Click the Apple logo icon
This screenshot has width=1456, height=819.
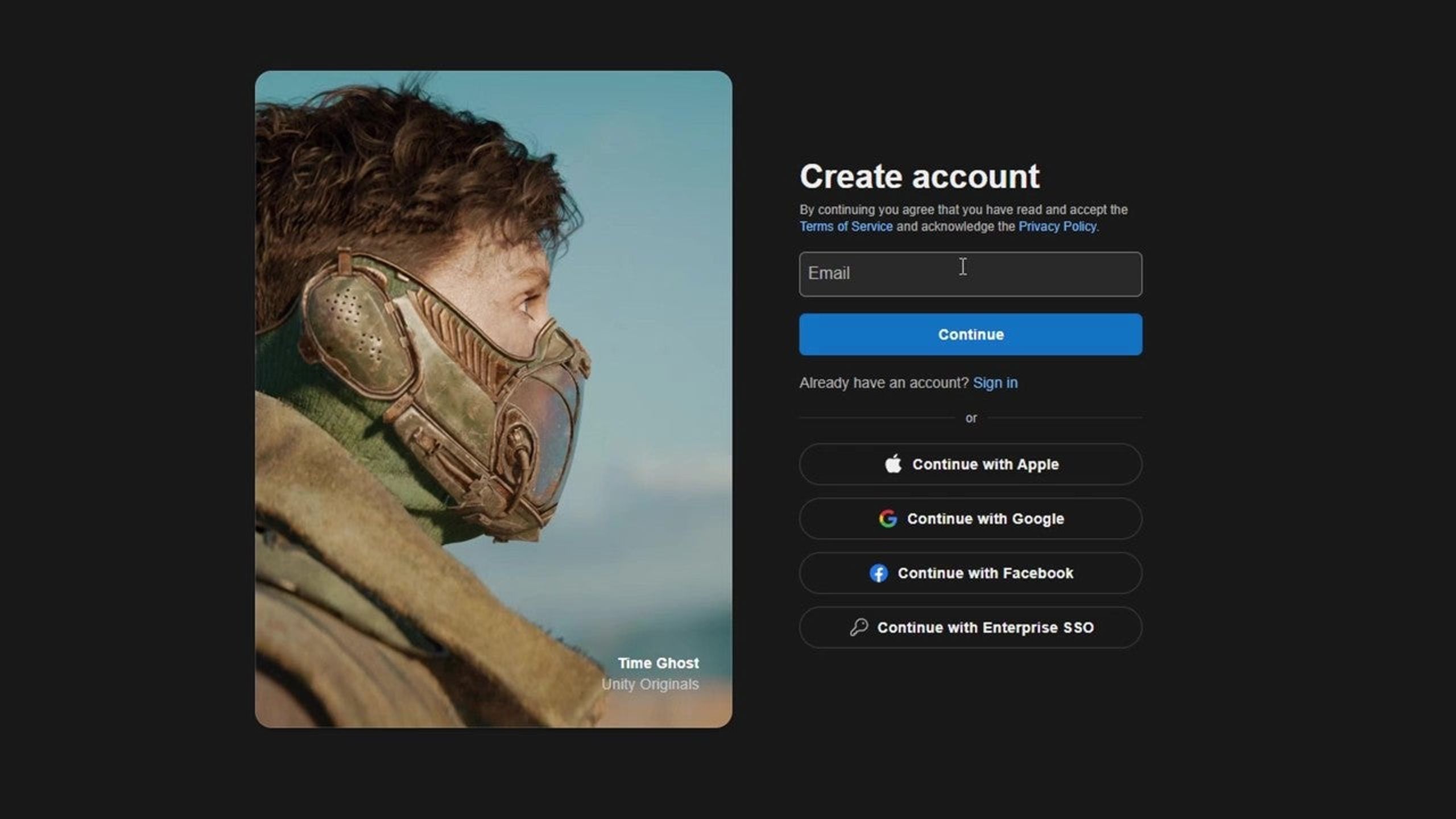[x=893, y=464]
